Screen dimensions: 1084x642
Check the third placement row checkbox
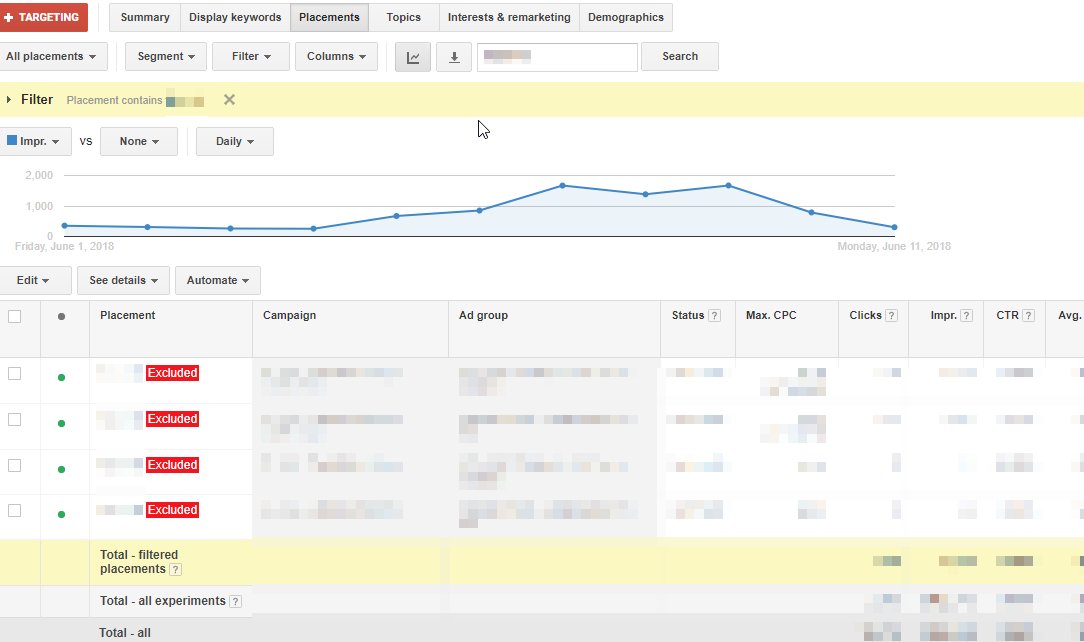coord(15,466)
